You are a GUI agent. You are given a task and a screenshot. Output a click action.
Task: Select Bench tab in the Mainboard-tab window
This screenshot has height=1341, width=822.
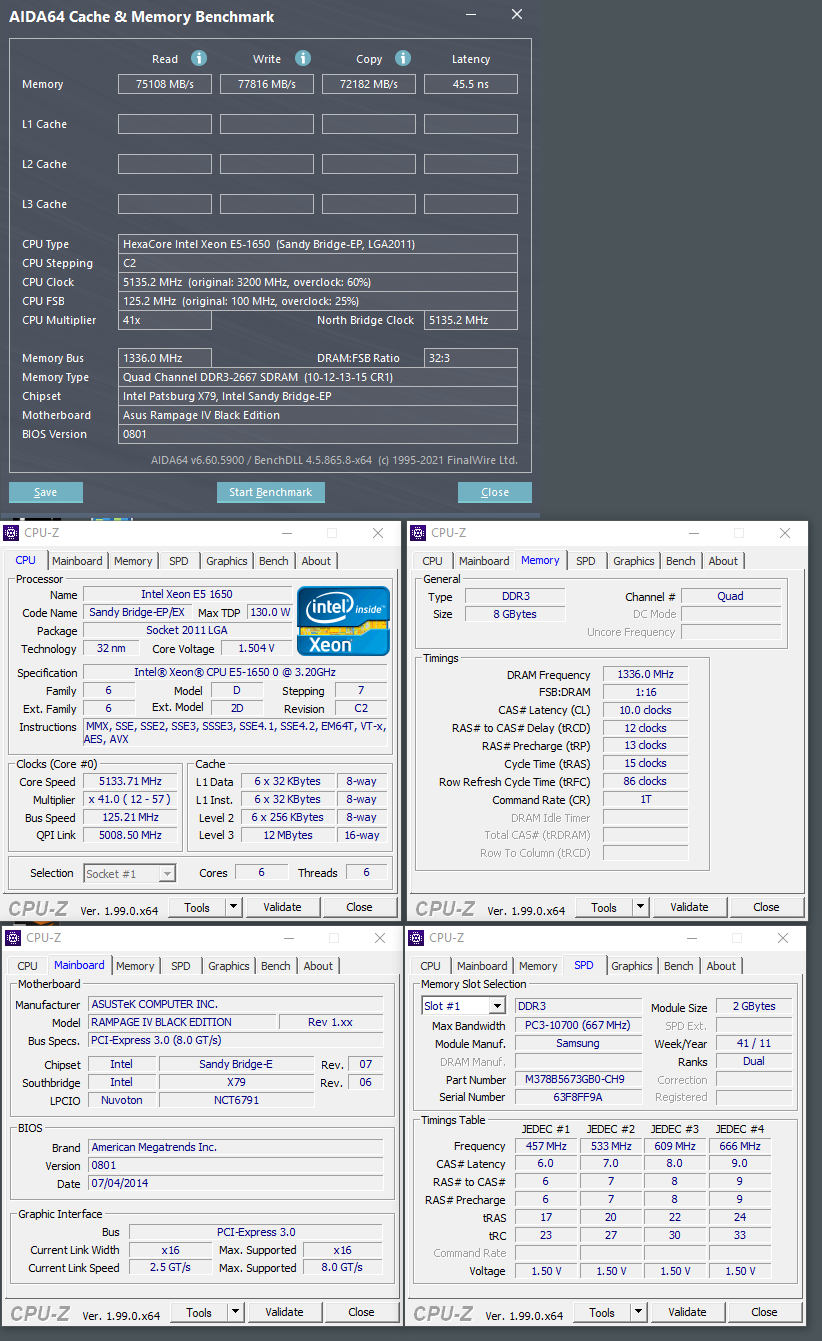click(x=276, y=966)
